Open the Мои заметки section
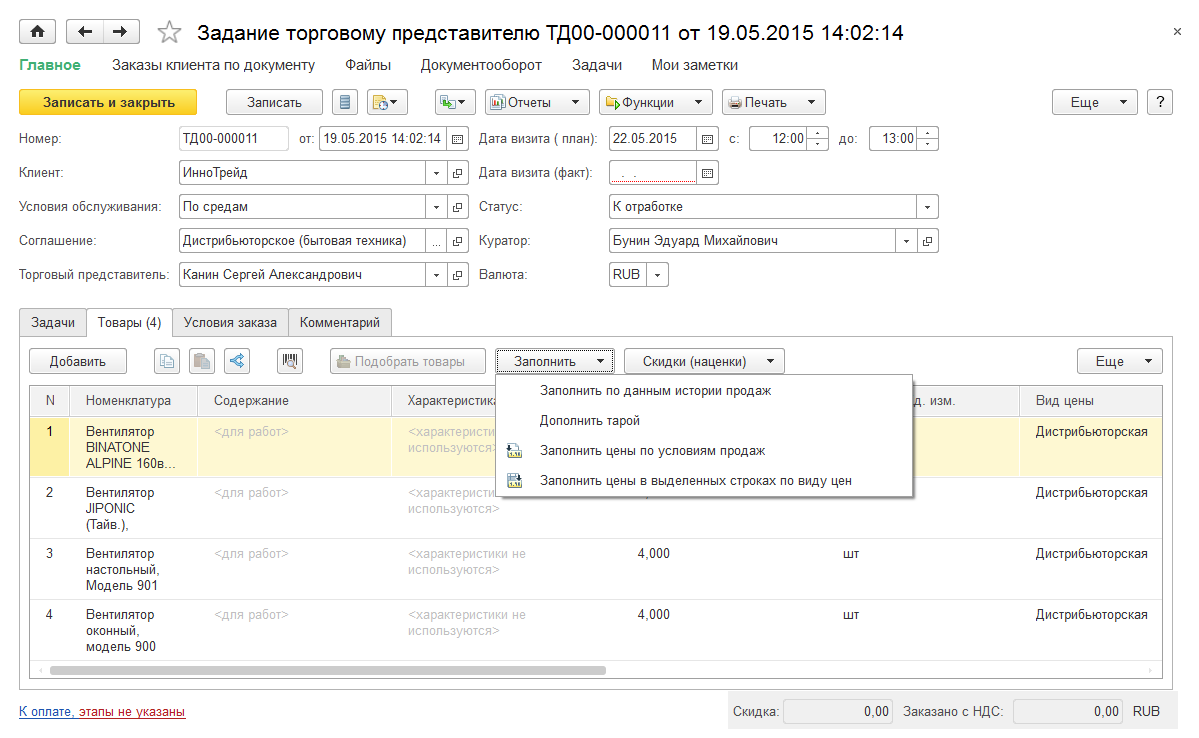 pyautogui.click(x=694, y=65)
